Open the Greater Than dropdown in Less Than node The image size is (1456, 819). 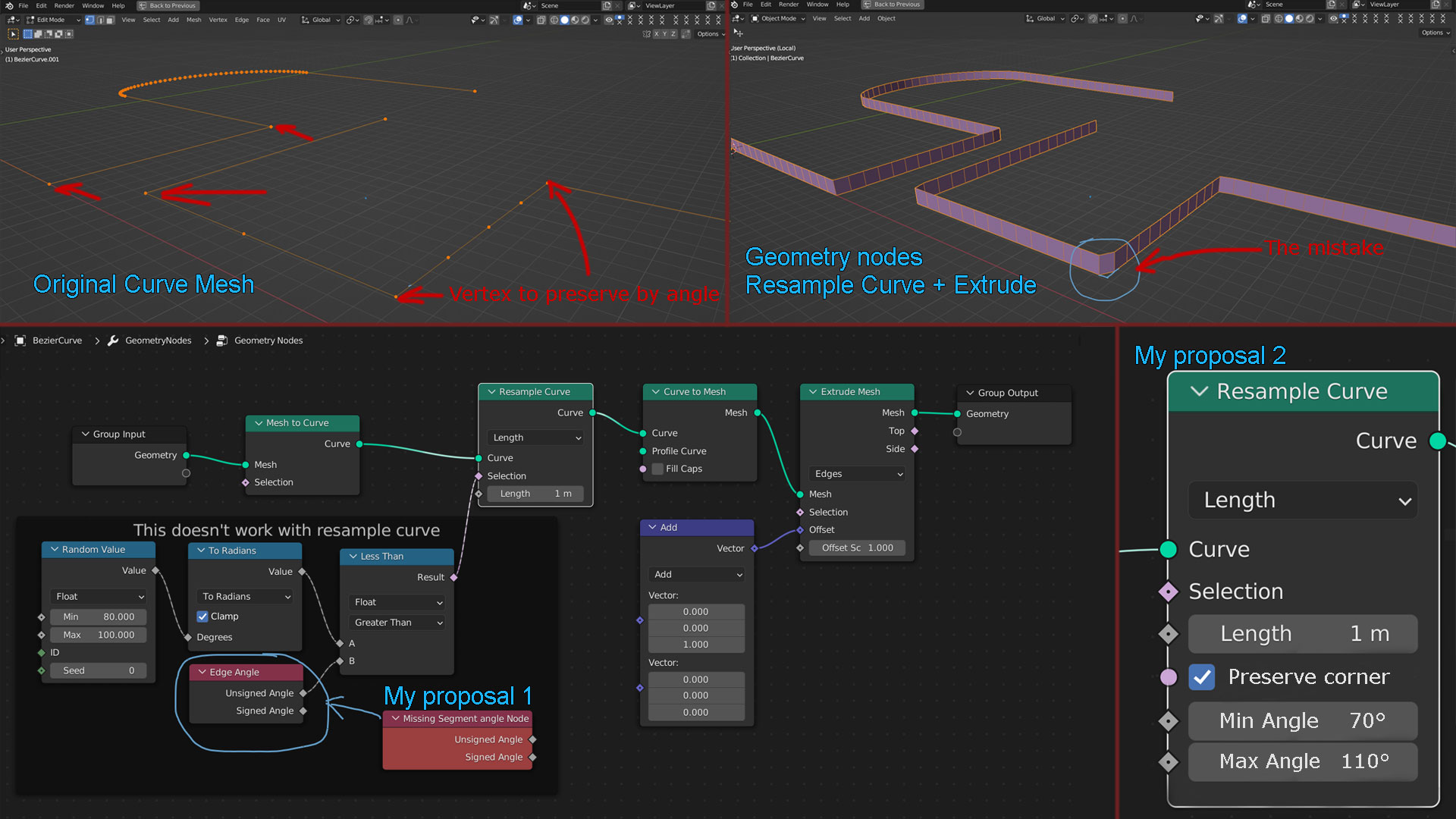pyautogui.click(x=397, y=623)
